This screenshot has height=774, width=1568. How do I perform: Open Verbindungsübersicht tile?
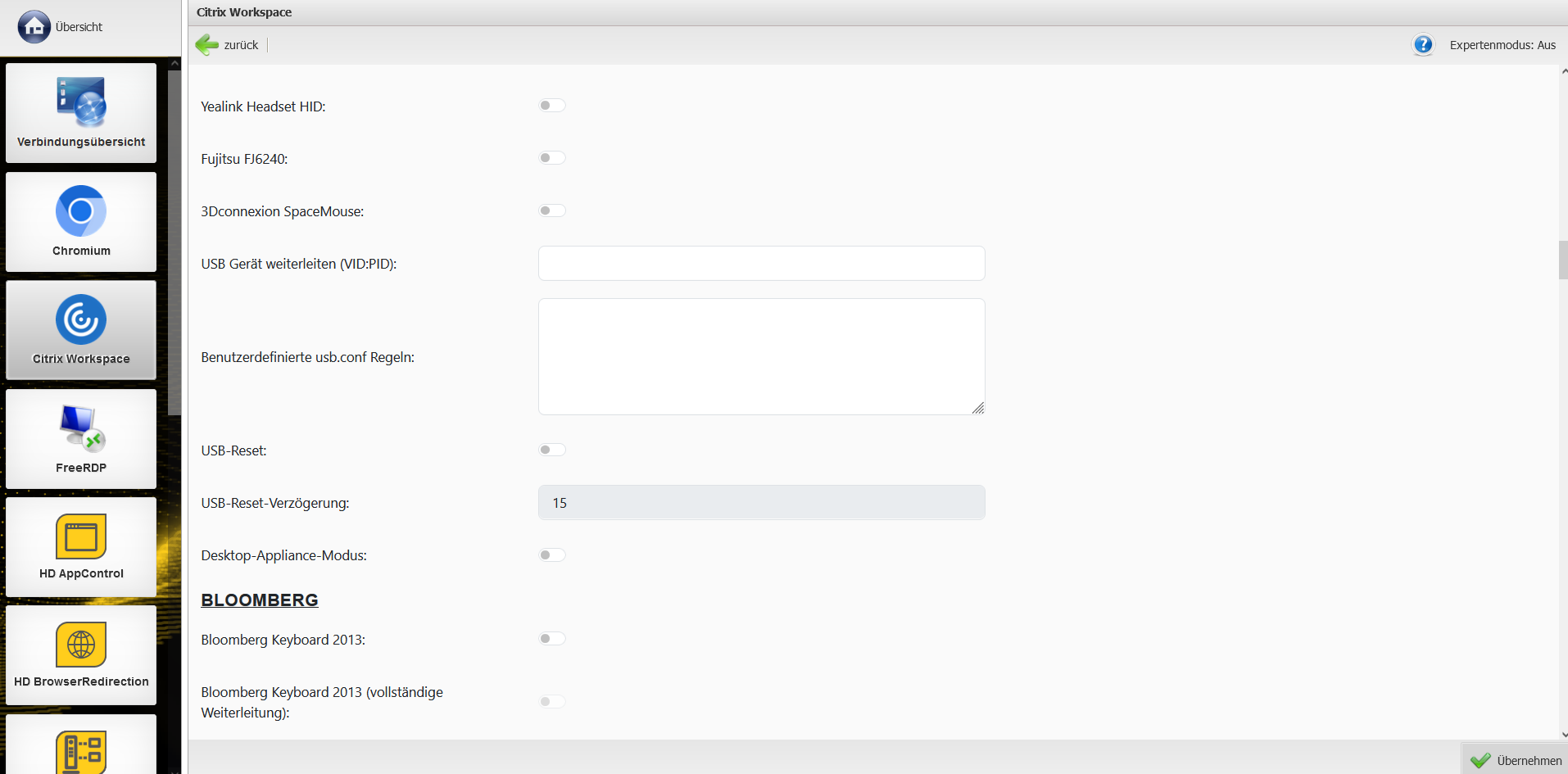(x=81, y=113)
